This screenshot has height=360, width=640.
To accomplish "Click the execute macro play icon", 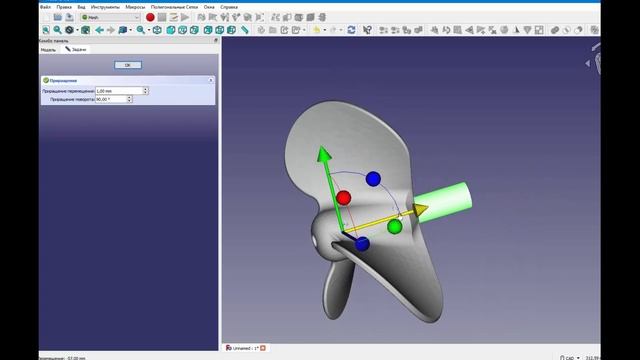I will (x=185, y=17).
